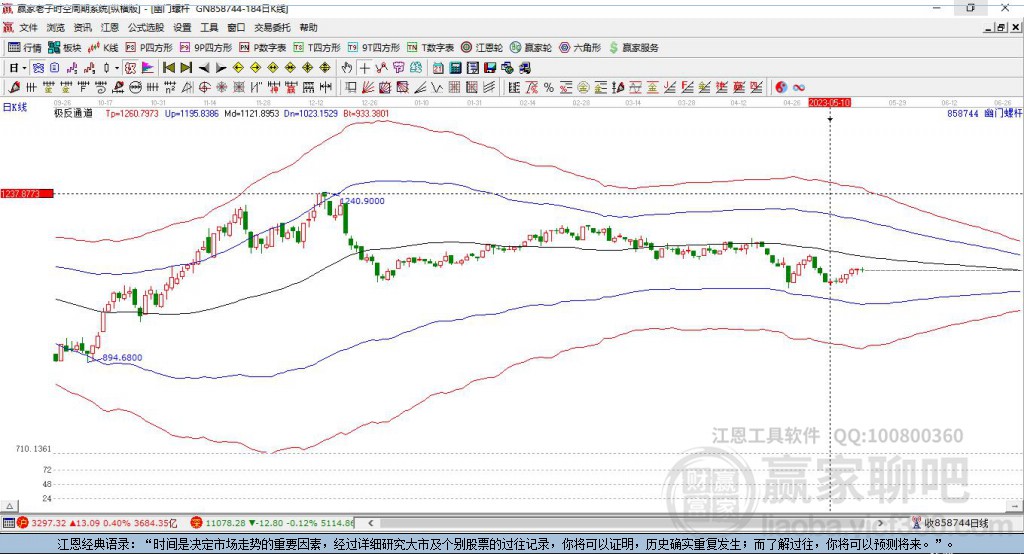The height and width of the screenshot is (554, 1024).
Task: Jump to last bar icon
Action: pyautogui.click(x=186, y=68)
